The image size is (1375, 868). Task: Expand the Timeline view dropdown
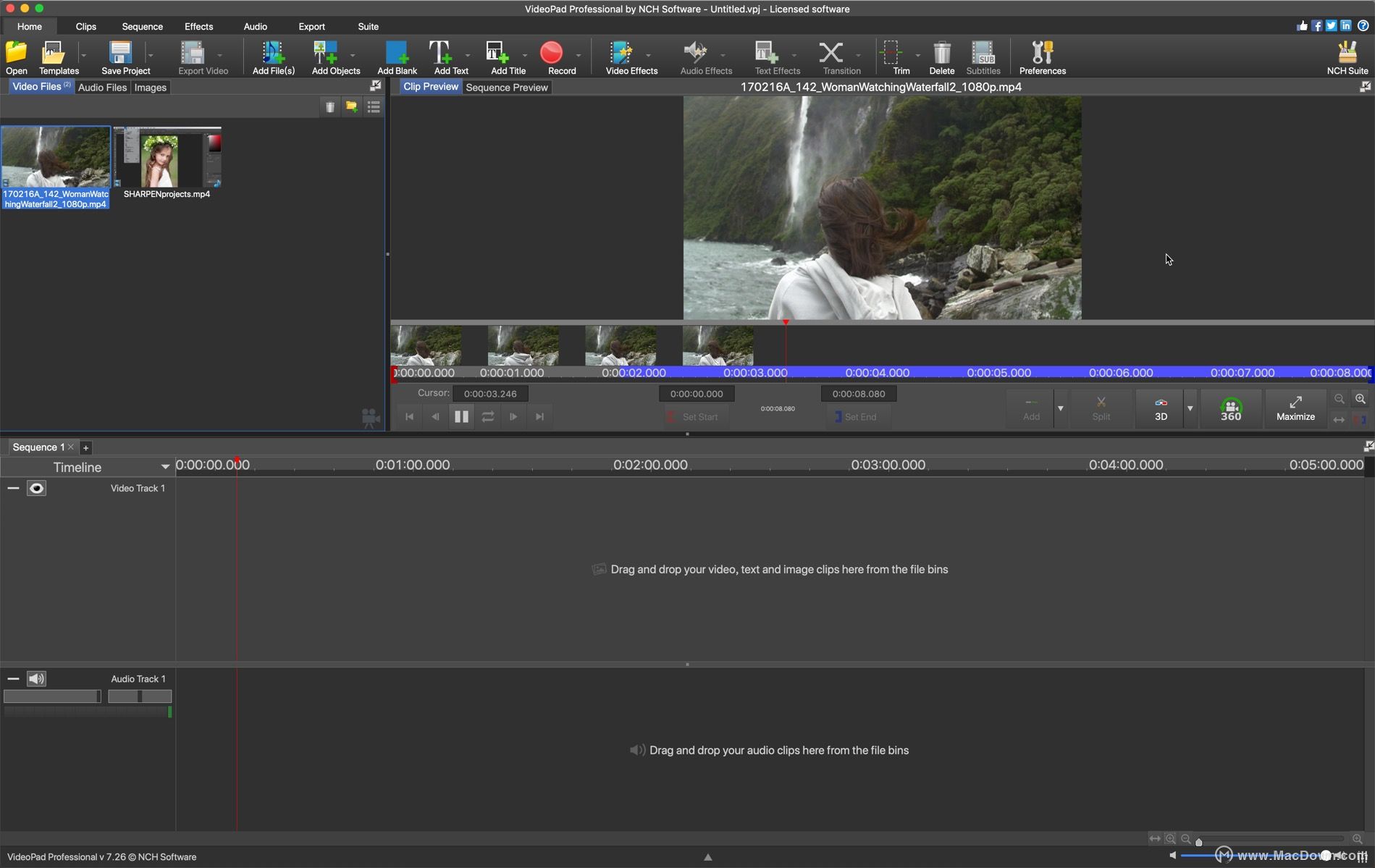pos(166,466)
